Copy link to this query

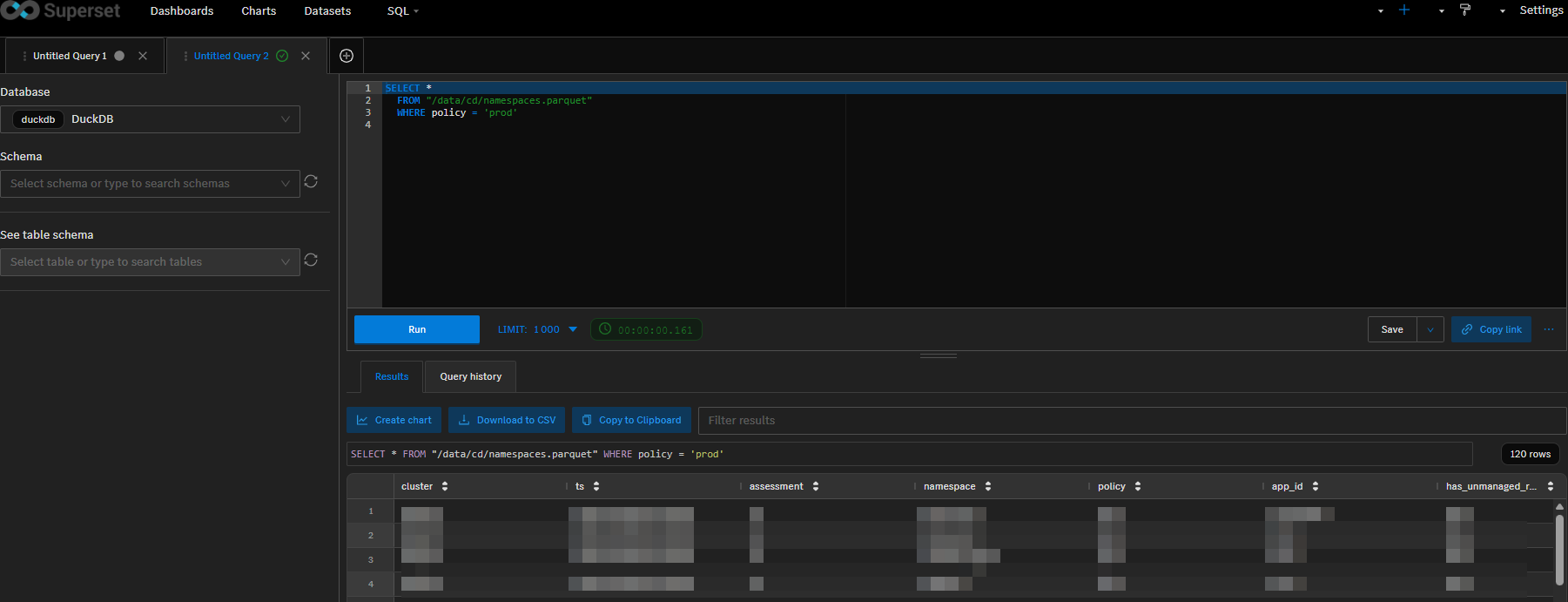1491,329
